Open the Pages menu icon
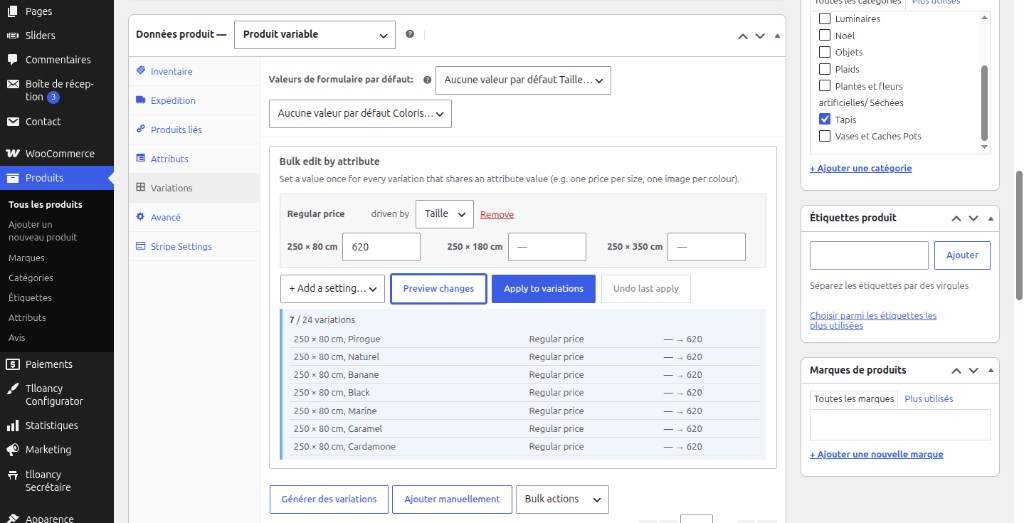This screenshot has width=1024, height=523. [x=12, y=11]
